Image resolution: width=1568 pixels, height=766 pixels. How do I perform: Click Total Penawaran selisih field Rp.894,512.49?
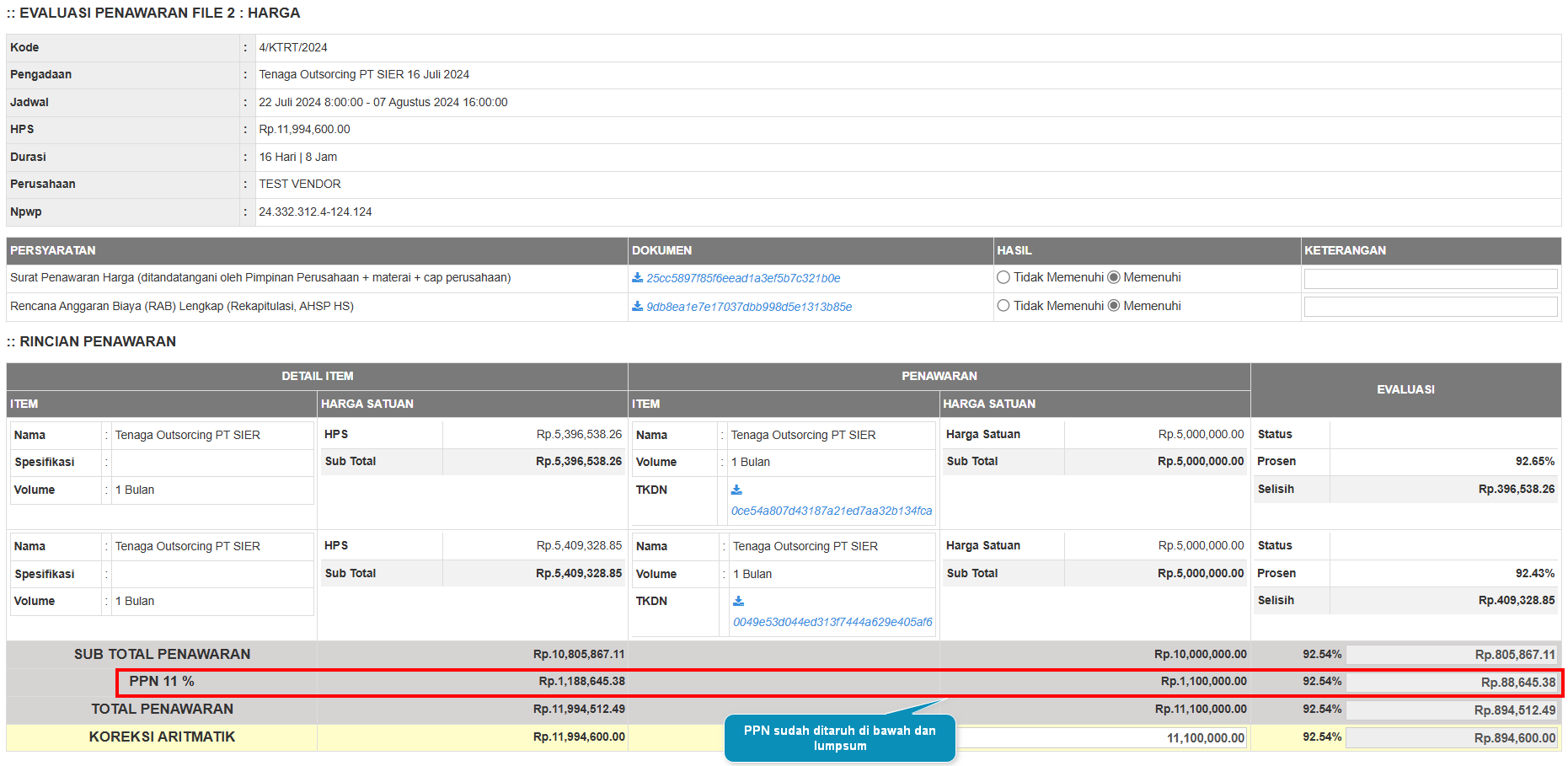point(1451,710)
